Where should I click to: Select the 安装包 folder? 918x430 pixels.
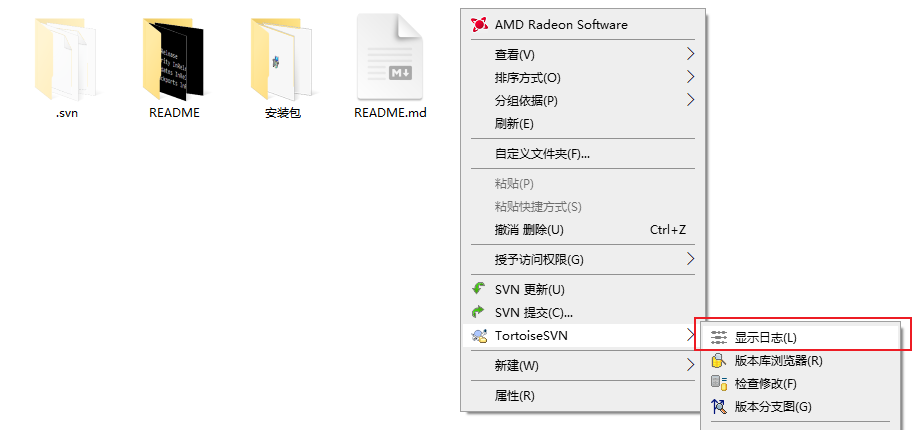(282, 58)
